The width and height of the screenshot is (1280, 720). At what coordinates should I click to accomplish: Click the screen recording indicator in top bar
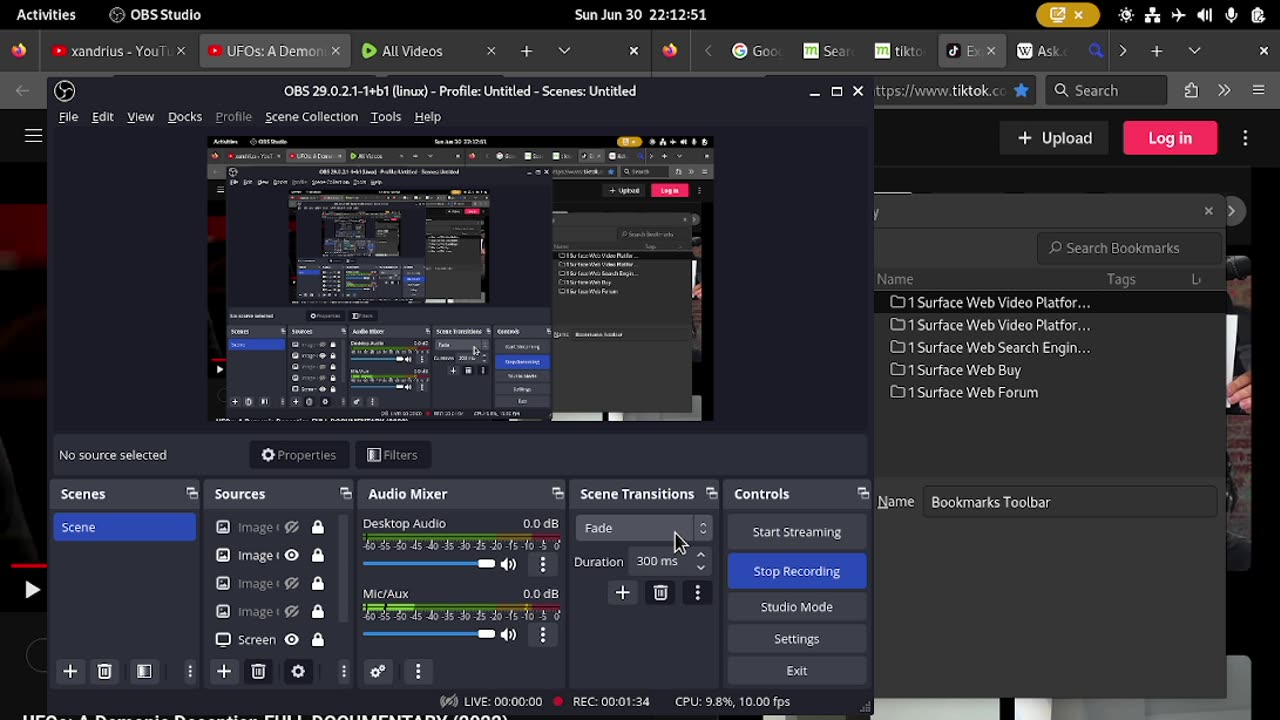point(1067,15)
